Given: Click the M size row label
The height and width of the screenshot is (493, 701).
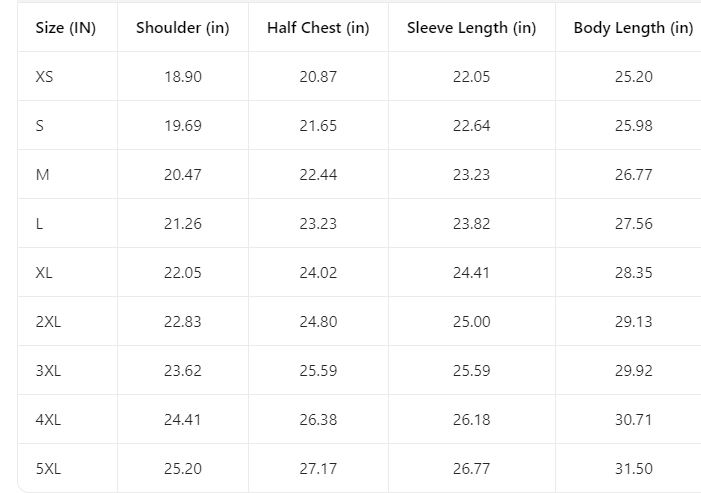Looking at the screenshot, I should click(42, 175).
